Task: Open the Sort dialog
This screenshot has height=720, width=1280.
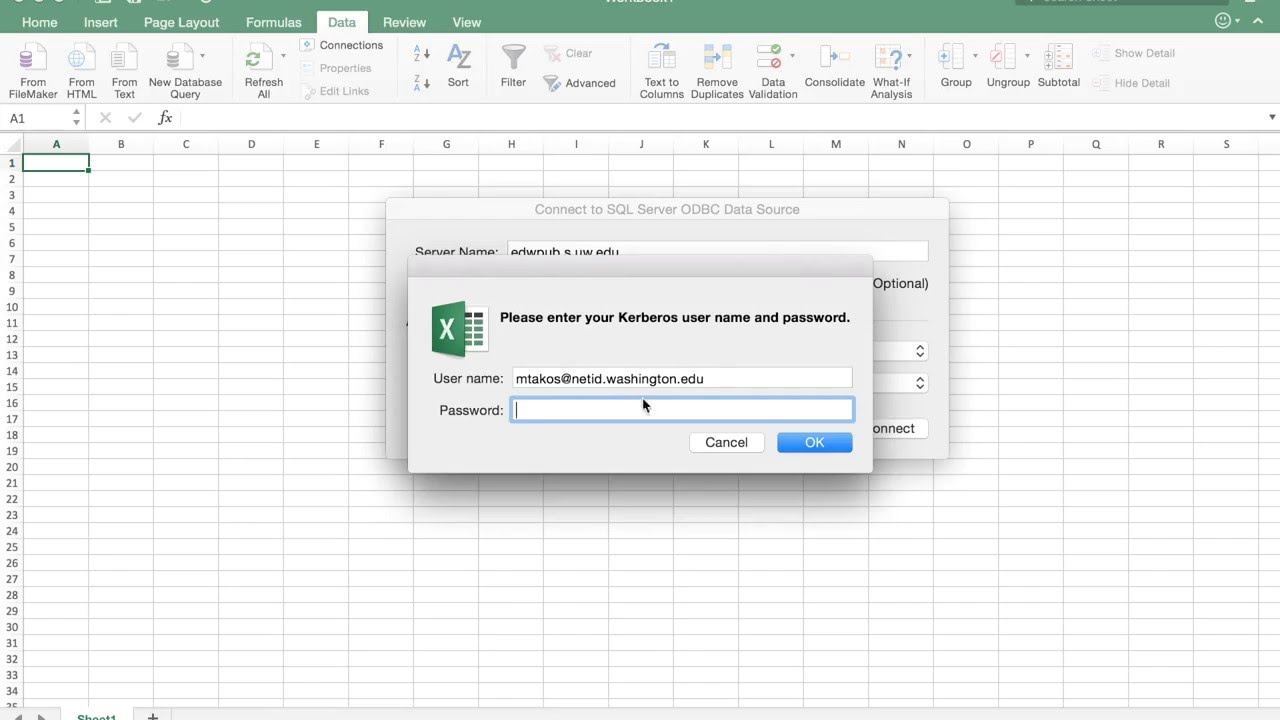Action: pos(458,66)
